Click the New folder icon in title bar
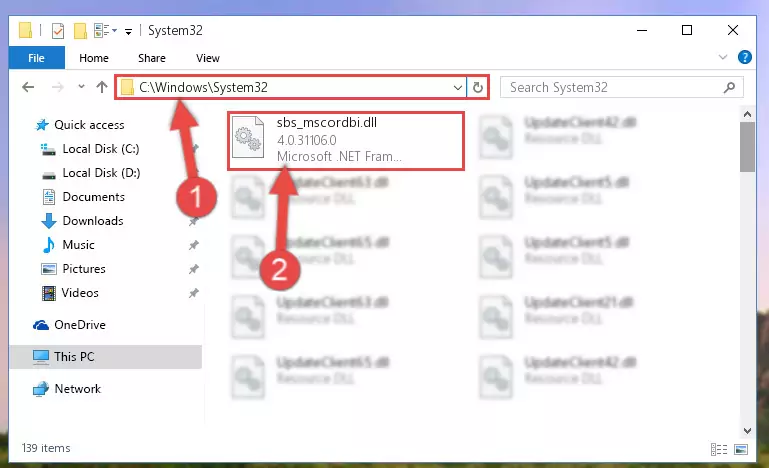Image resolution: width=769 pixels, height=468 pixels. (x=80, y=31)
